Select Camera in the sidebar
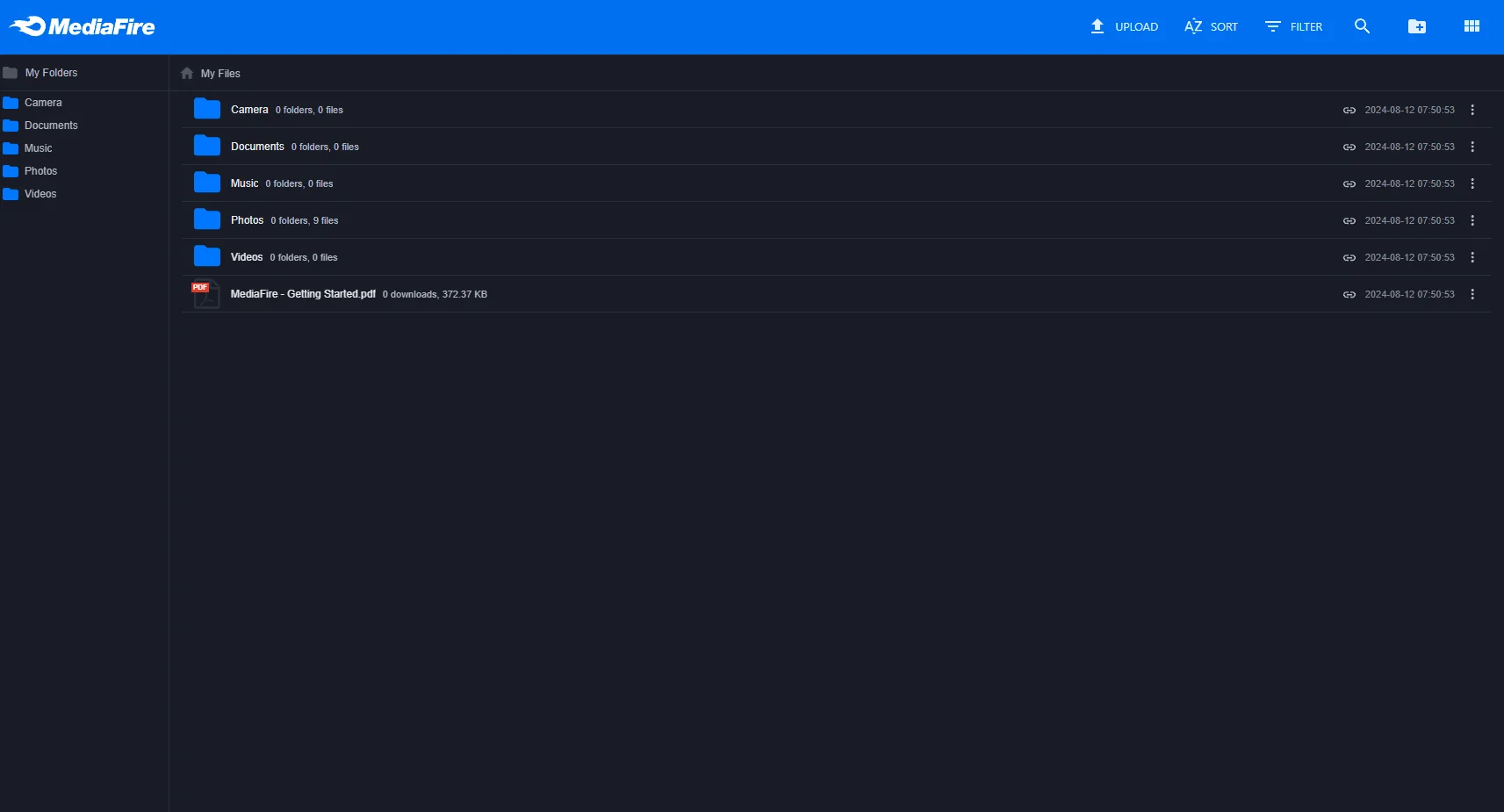Viewport: 1504px width, 812px height. pyautogui.click(x=43, y=103)
